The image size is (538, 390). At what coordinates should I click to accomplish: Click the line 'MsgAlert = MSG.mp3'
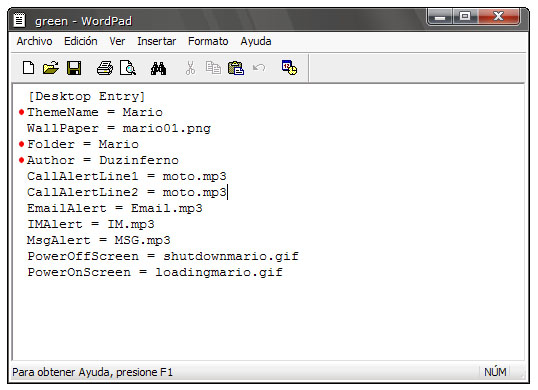pos(98,240)
